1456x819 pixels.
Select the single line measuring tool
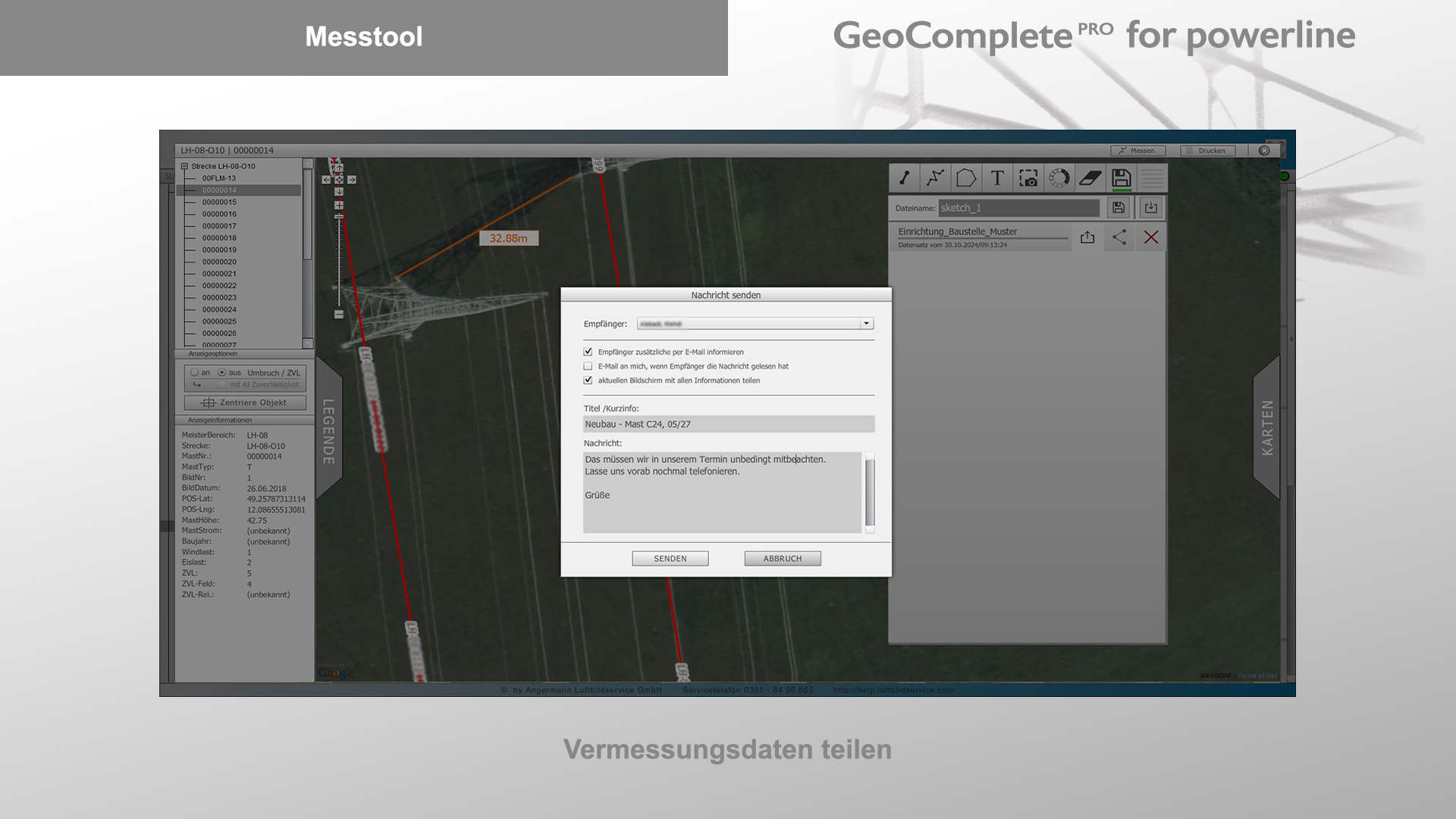(904, 178)
